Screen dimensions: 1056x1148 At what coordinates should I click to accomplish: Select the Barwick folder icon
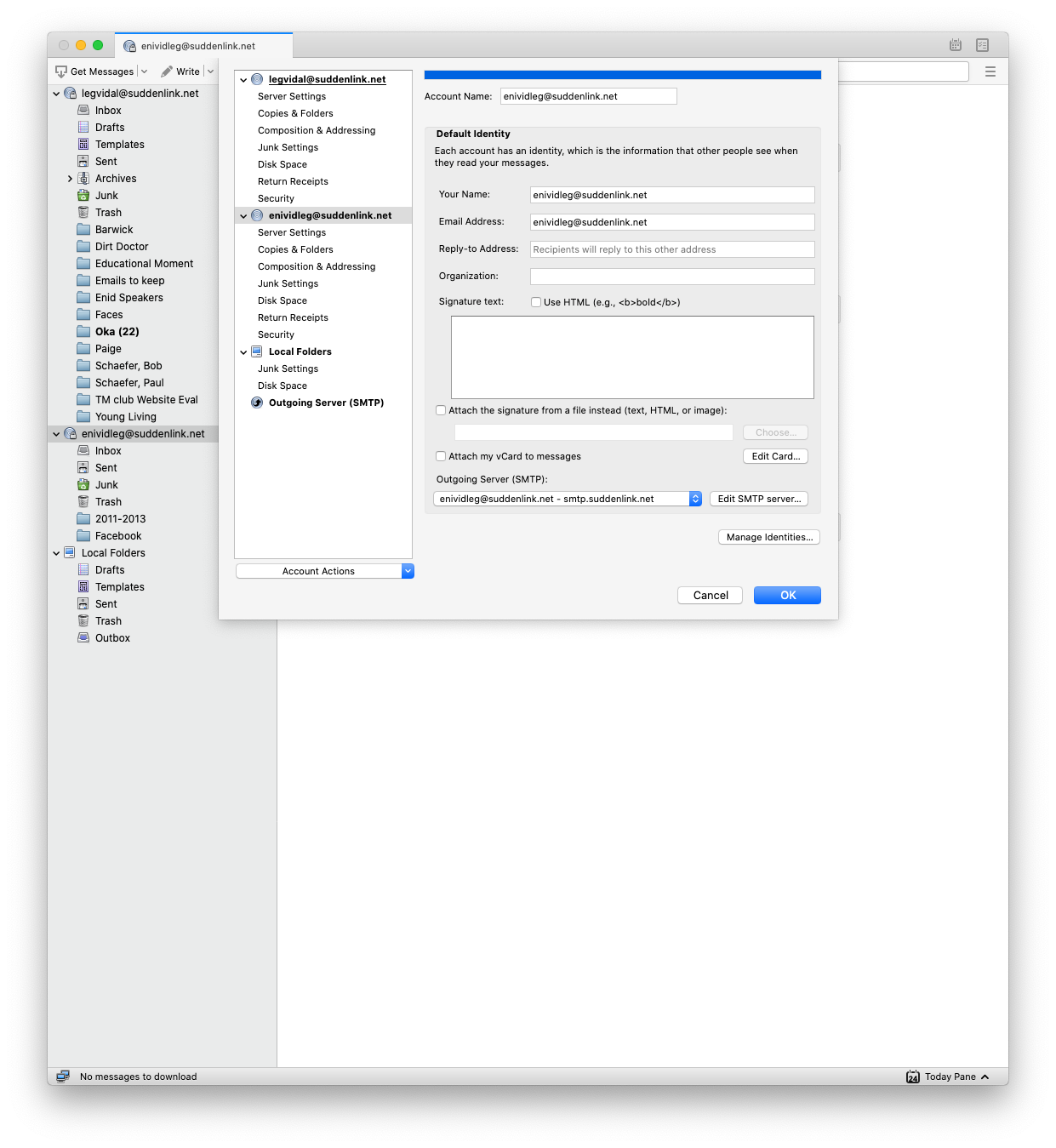tap(83, 230)
